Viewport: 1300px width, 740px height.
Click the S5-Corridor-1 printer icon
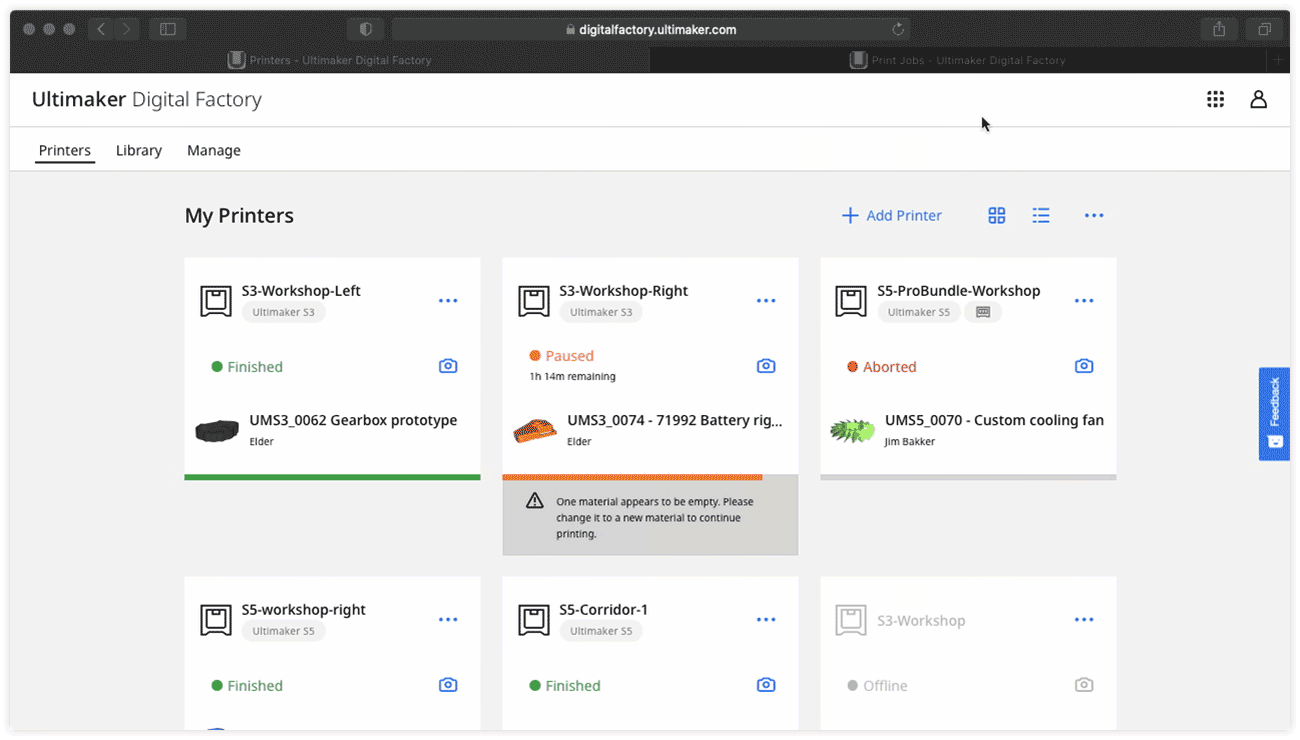(534, 619)
